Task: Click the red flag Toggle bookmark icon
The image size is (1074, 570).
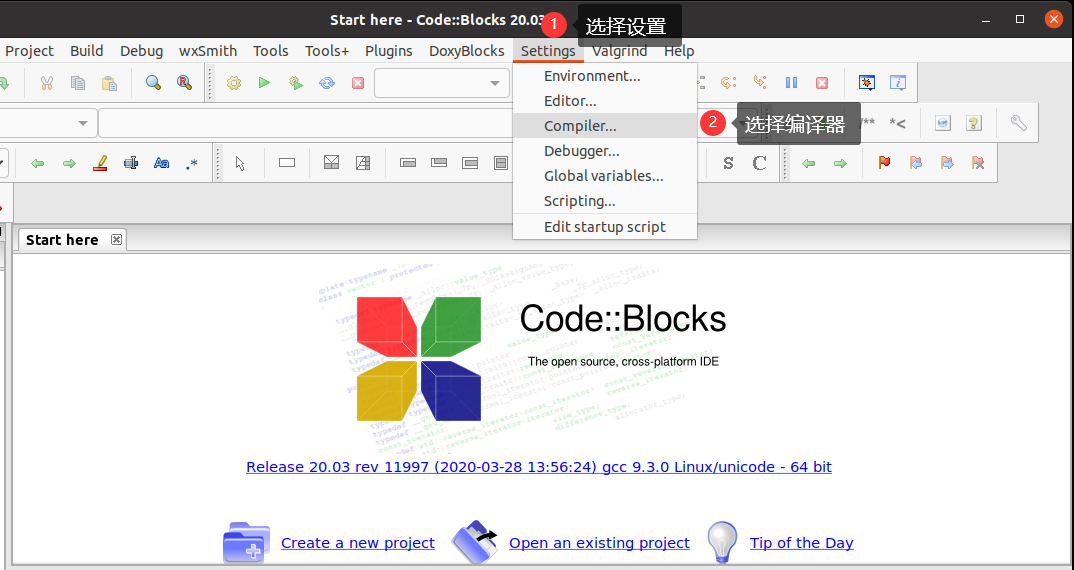Action: 884,162
